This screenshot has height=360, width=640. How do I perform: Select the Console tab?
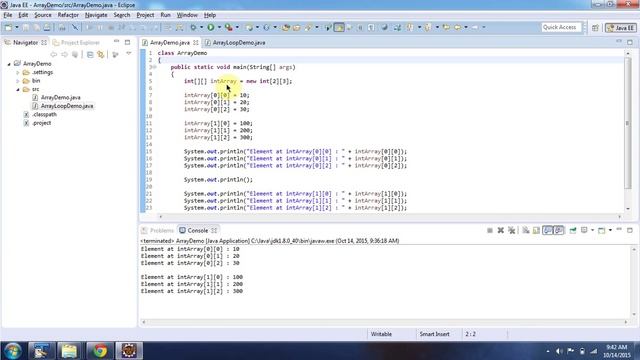pyautogui.click(x=198, y=231)
